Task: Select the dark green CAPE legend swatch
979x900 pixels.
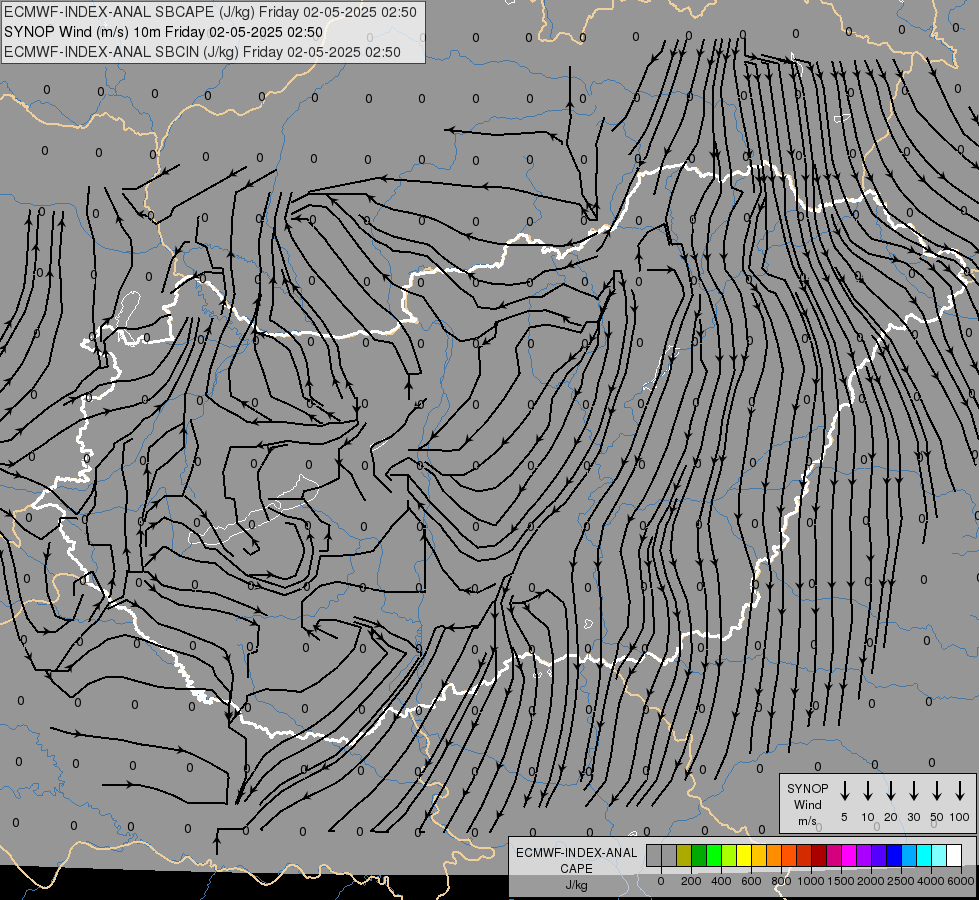Action: (x=699, y=855)
